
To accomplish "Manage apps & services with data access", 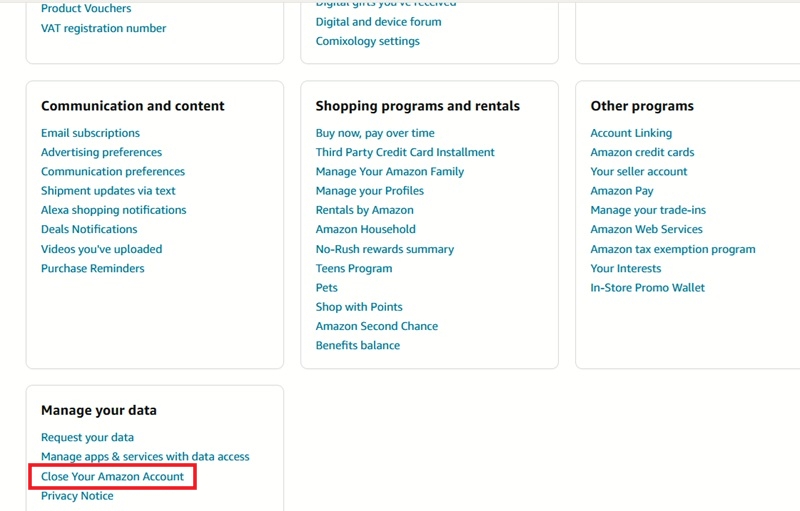I will point(145,457).
